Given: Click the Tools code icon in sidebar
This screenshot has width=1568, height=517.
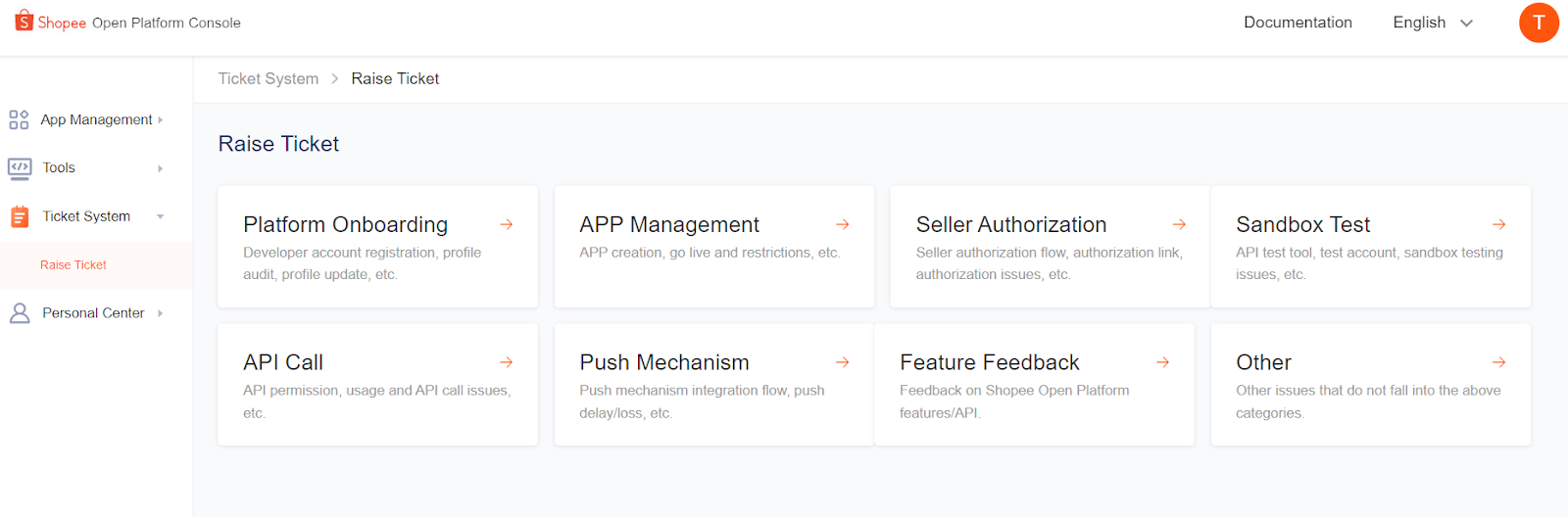Looking at the screenshot, I should coord(19,168).
